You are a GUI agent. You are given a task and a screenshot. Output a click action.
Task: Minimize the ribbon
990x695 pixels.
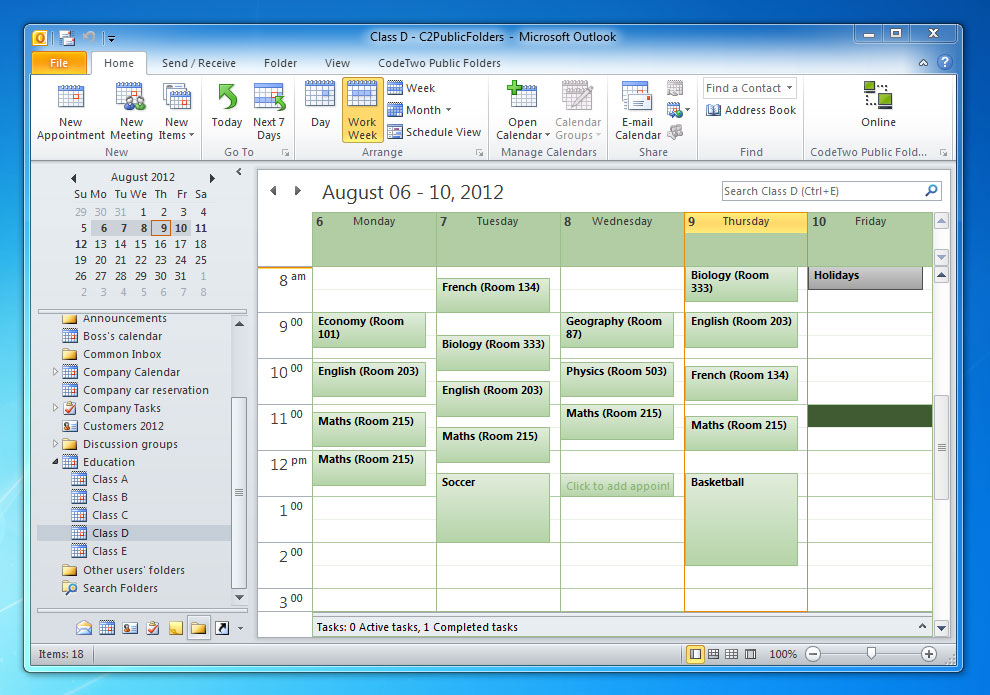[923, 62]
